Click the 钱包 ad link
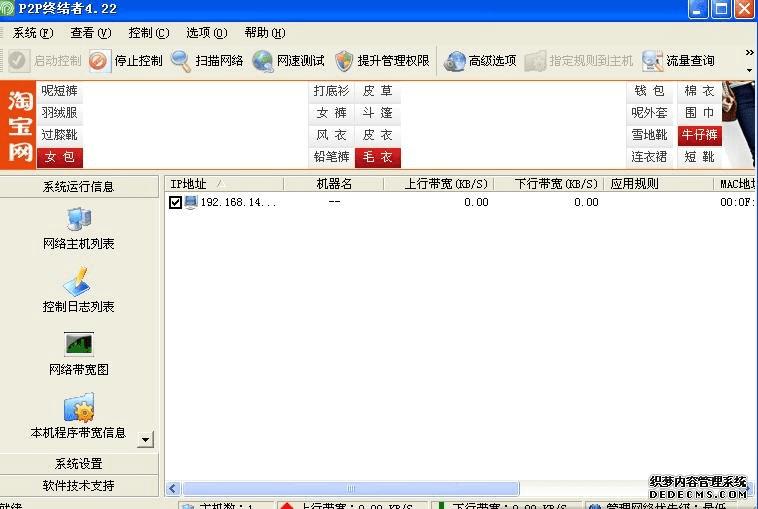 tap(649, 90)
